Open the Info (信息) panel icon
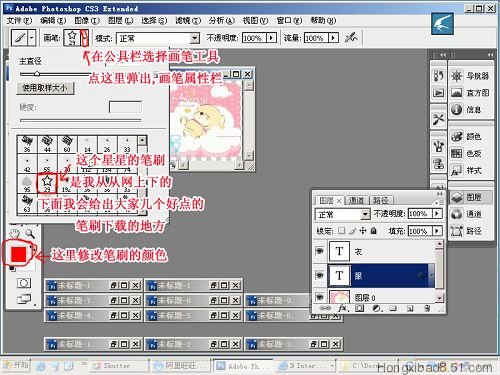This screenshot has height=375, width=500. click(456, 109)
